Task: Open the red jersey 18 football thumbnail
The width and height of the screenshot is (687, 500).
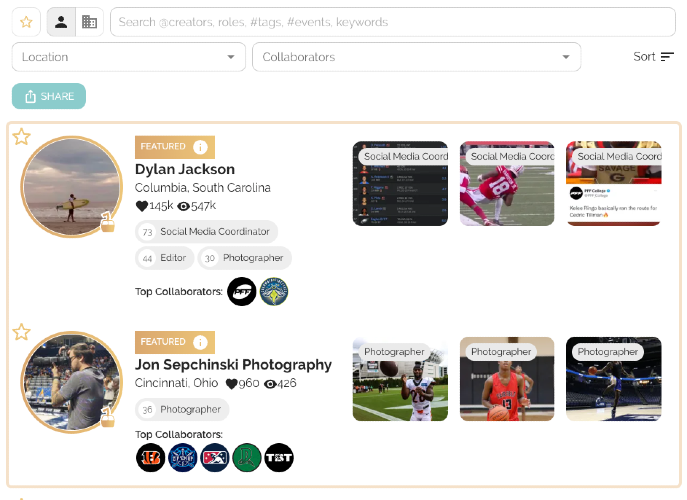Action: (x=507, y=184)
